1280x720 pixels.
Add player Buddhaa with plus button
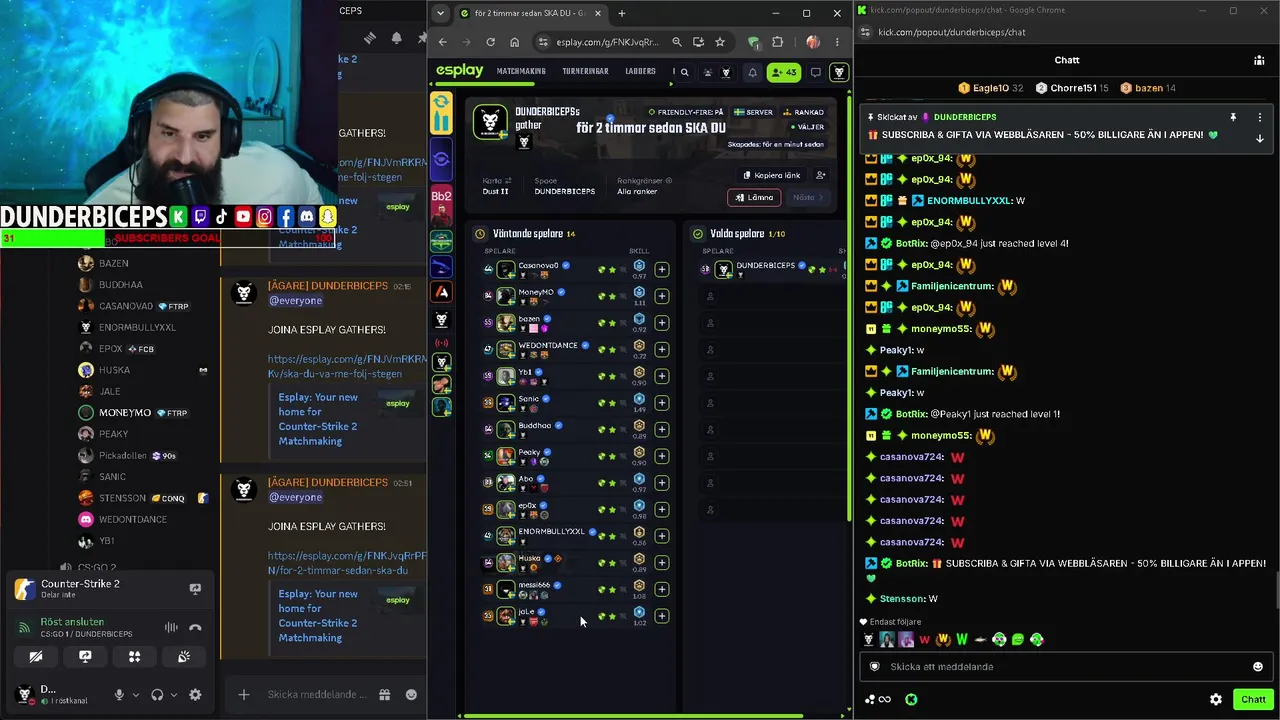pos(661,429)
